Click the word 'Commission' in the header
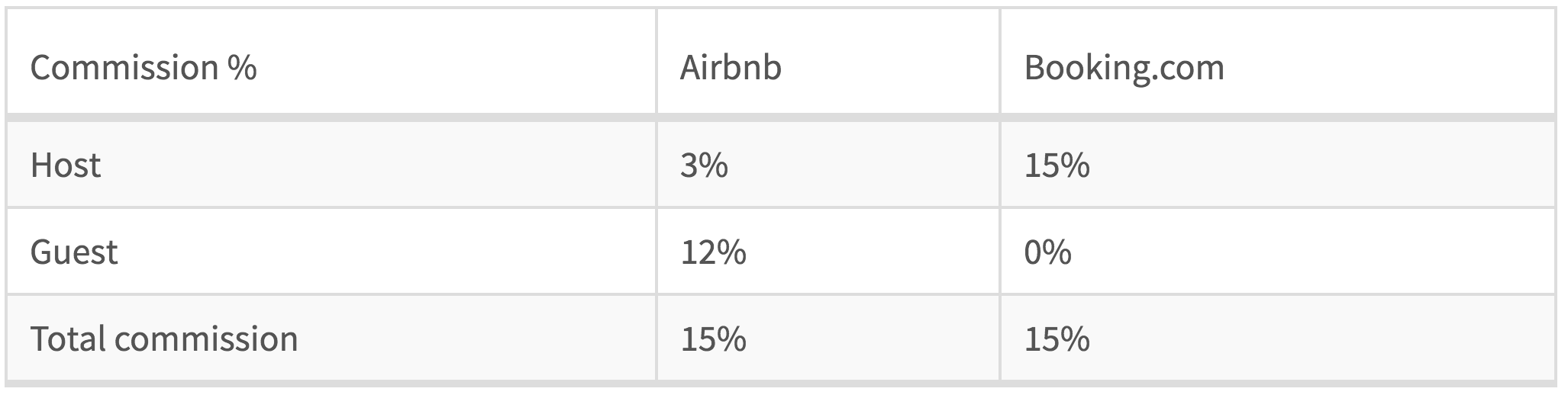Screen dimensions: 1568x395 124,68
